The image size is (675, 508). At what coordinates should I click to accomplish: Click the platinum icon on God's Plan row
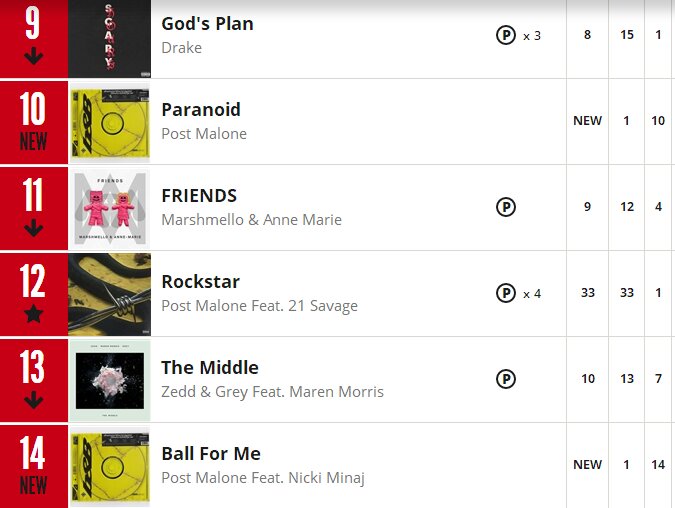click(x=506, y=36)
